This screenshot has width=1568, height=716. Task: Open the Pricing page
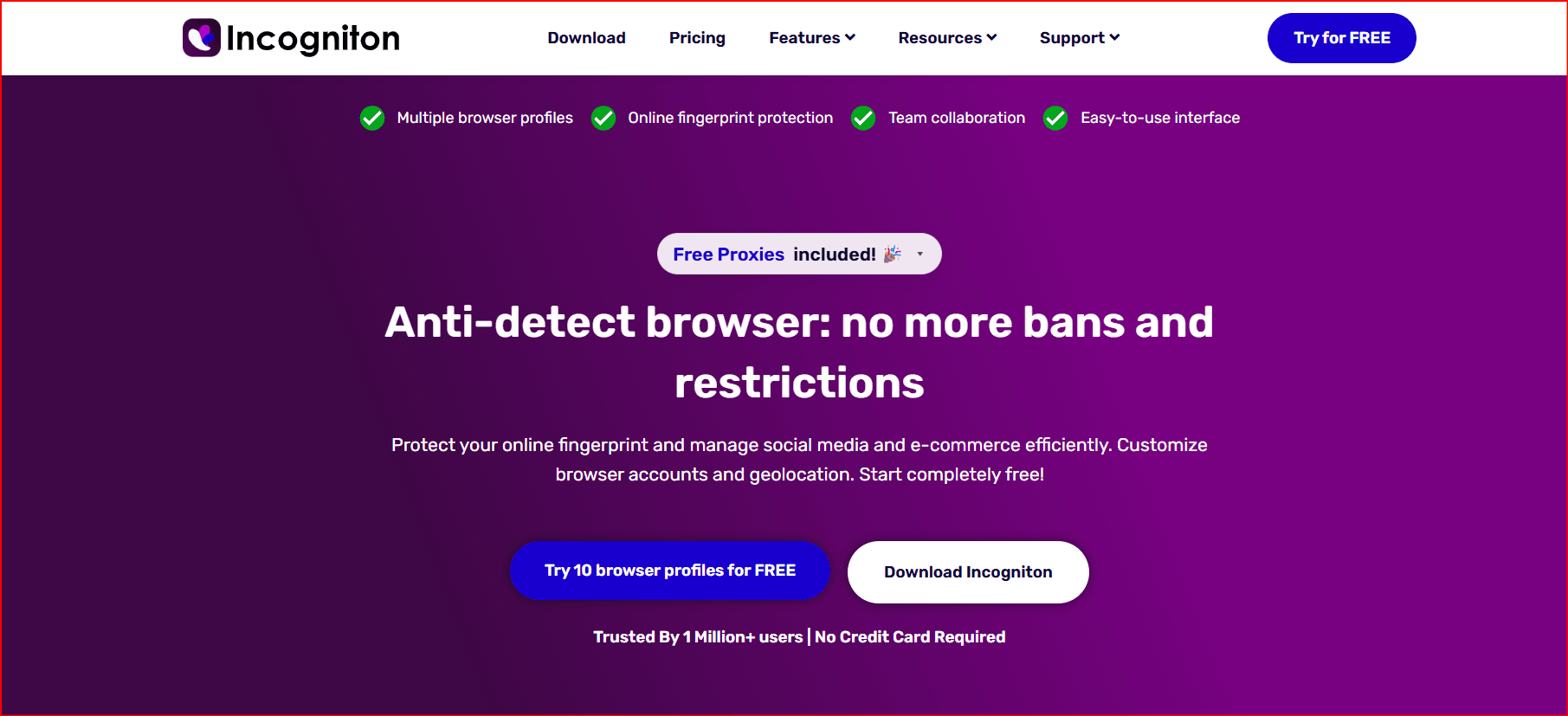point(697,38)
